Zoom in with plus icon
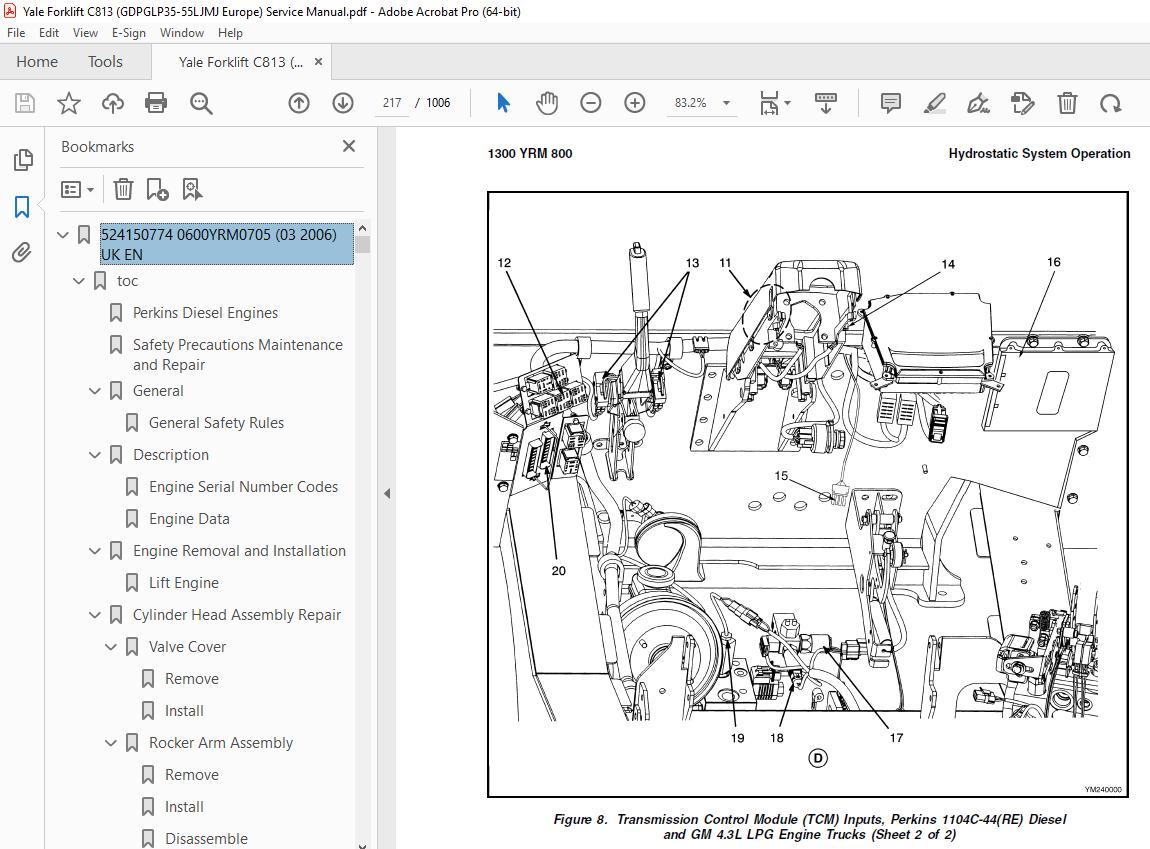Screen dimensions: 1150x849 pos(634,103)
